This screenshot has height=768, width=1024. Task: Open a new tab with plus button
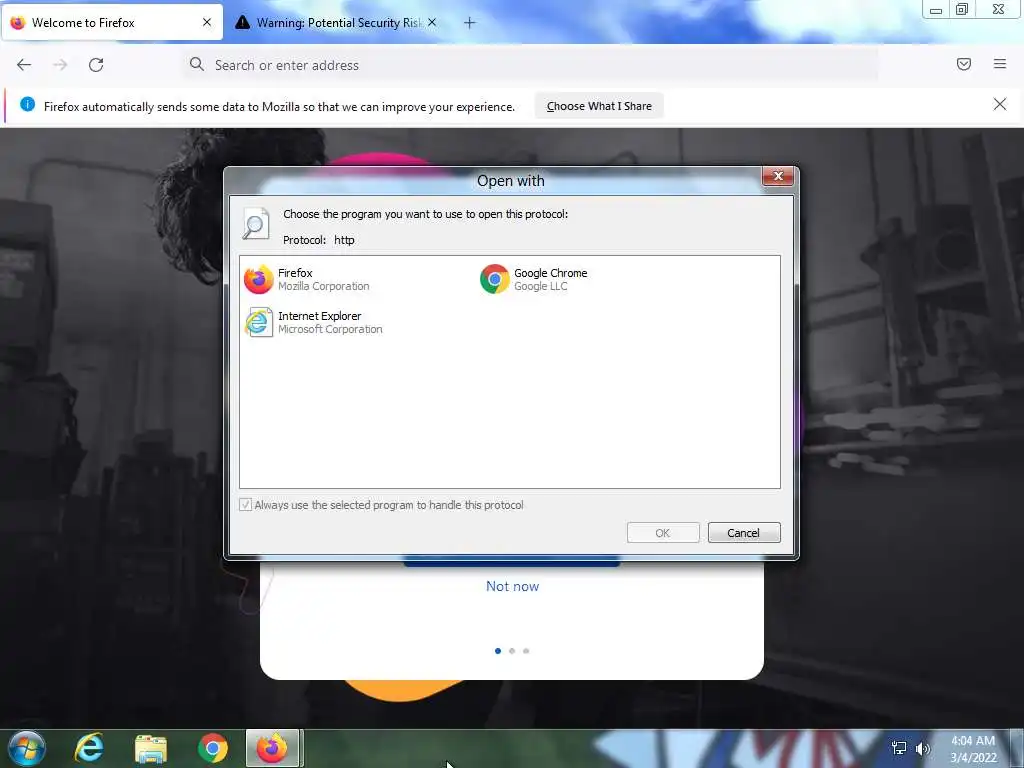point(470,23)
